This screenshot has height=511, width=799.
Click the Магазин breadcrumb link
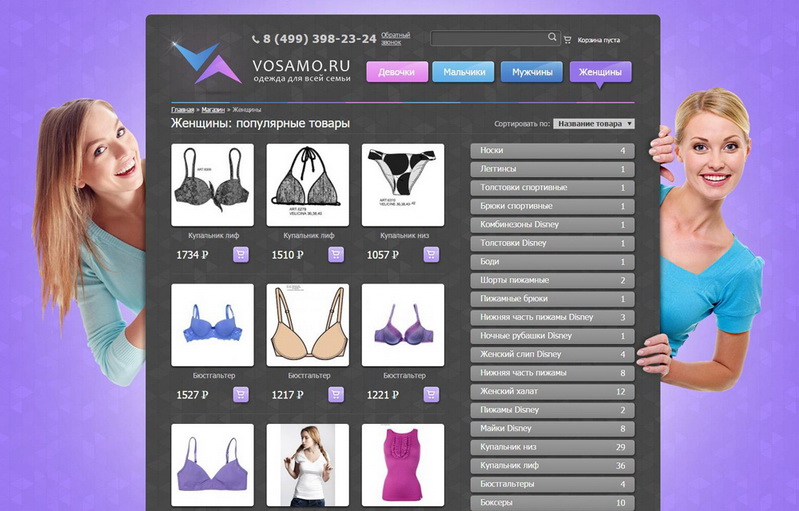213,109
